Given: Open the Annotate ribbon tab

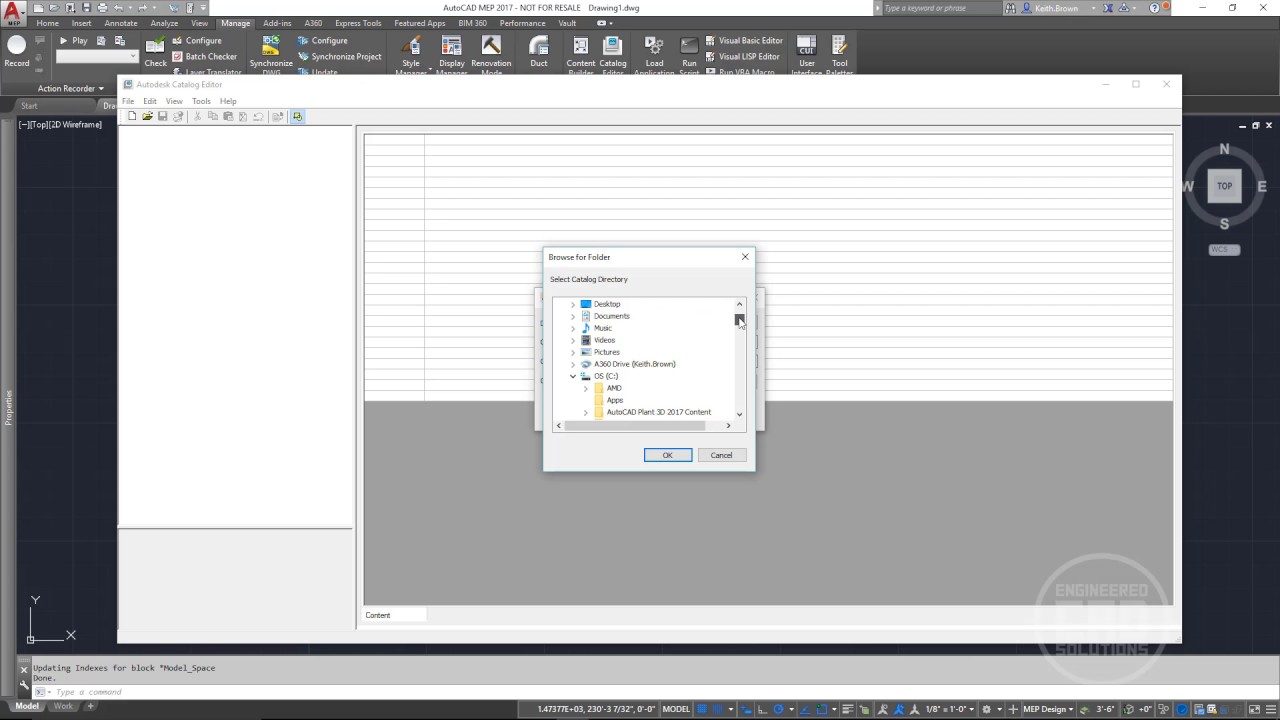Looking at the screenshot, I should click(121, 23).
